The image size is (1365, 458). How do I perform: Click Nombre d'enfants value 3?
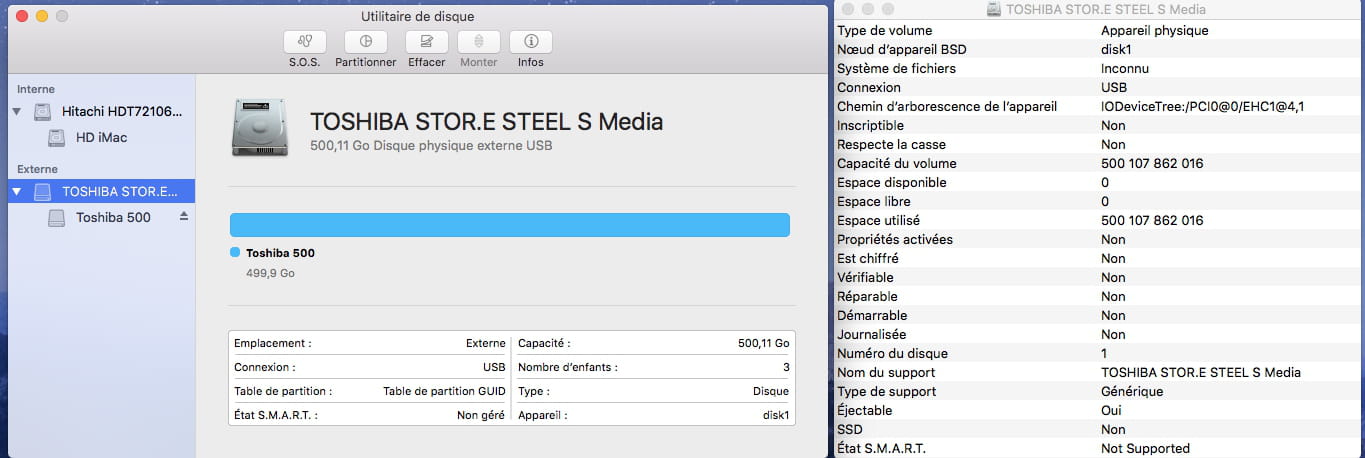click(x=786, y=367)
